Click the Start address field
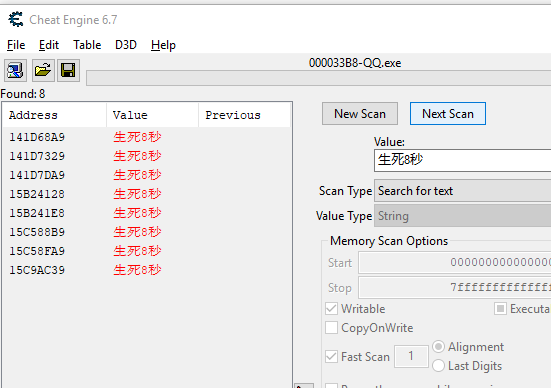This screenshot has width=551, height=388. [455, 262]
